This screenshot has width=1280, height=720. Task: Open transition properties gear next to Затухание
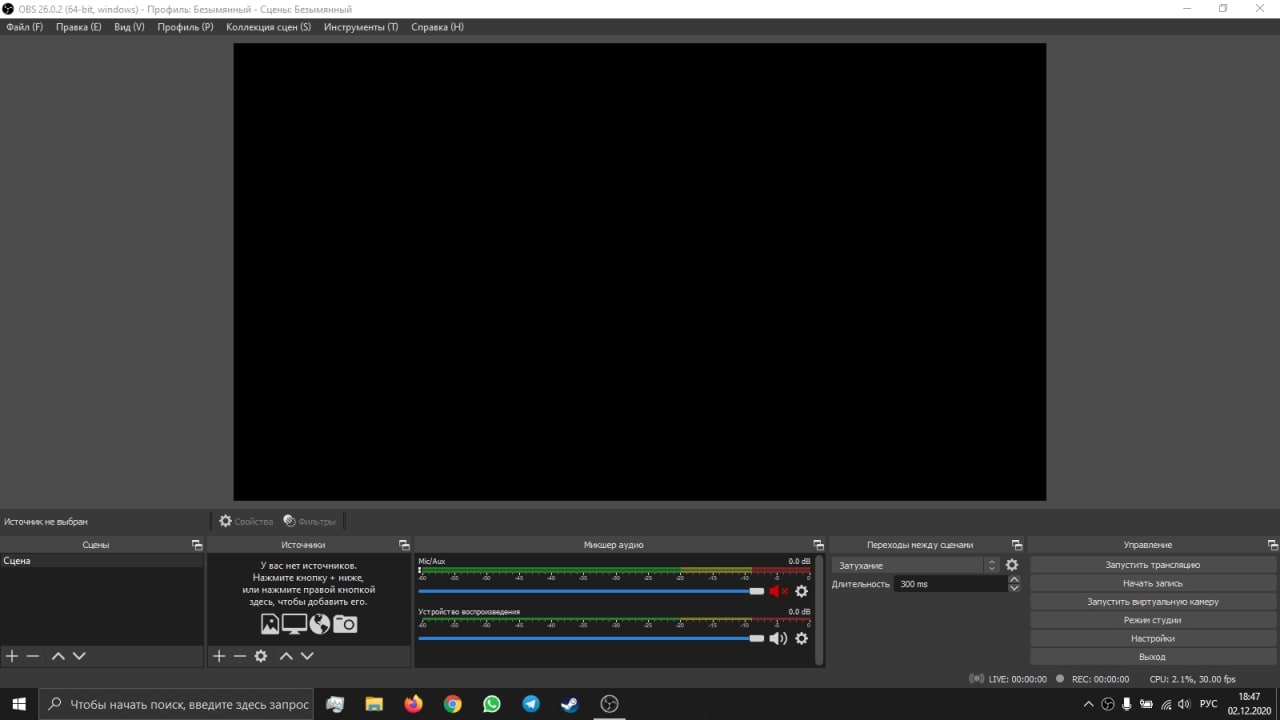pyautogui.click(x=1012, y=565)
